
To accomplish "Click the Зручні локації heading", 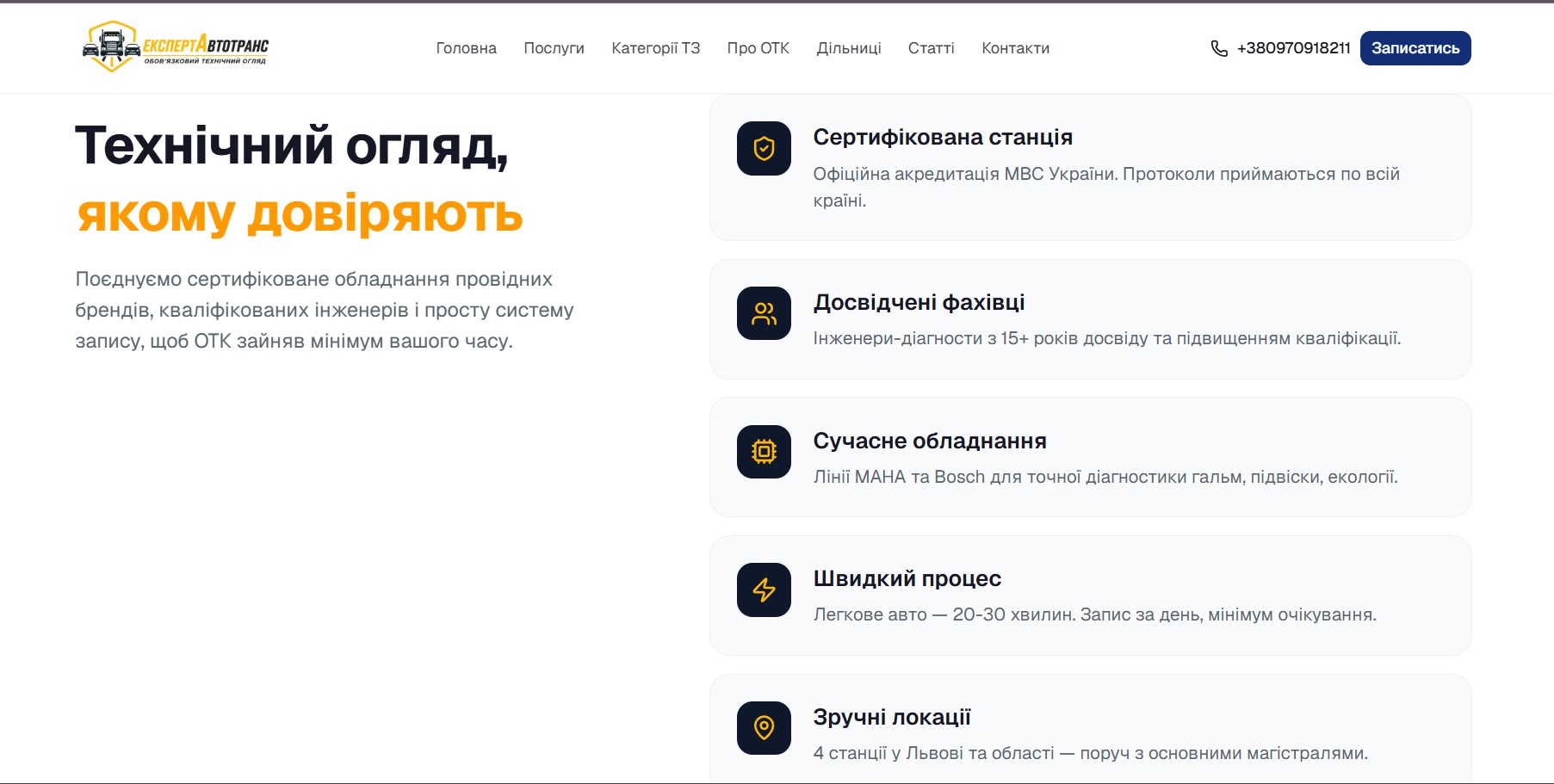I will tap(892, 717).
